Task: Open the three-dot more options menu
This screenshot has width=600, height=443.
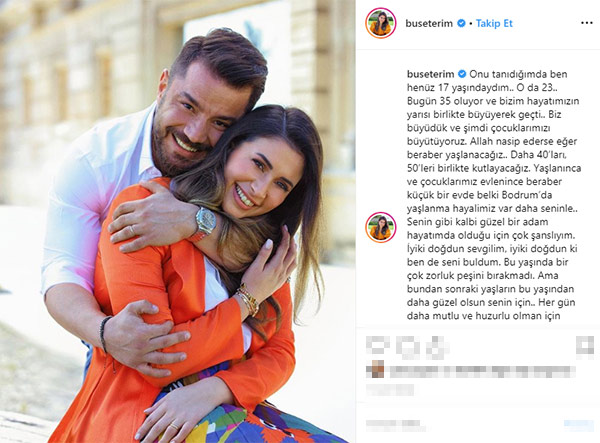Action: pyautogui.click(x=586, y=23)
